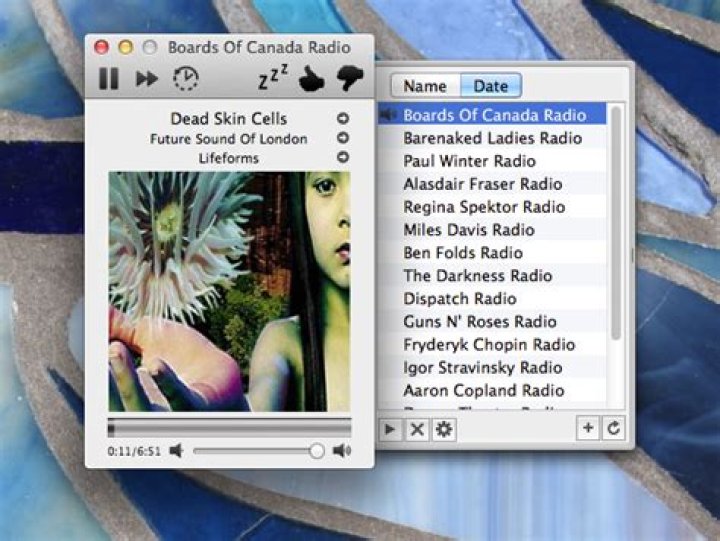Open the song history clock icon
The image size is (720, 541).
point(186,79)
